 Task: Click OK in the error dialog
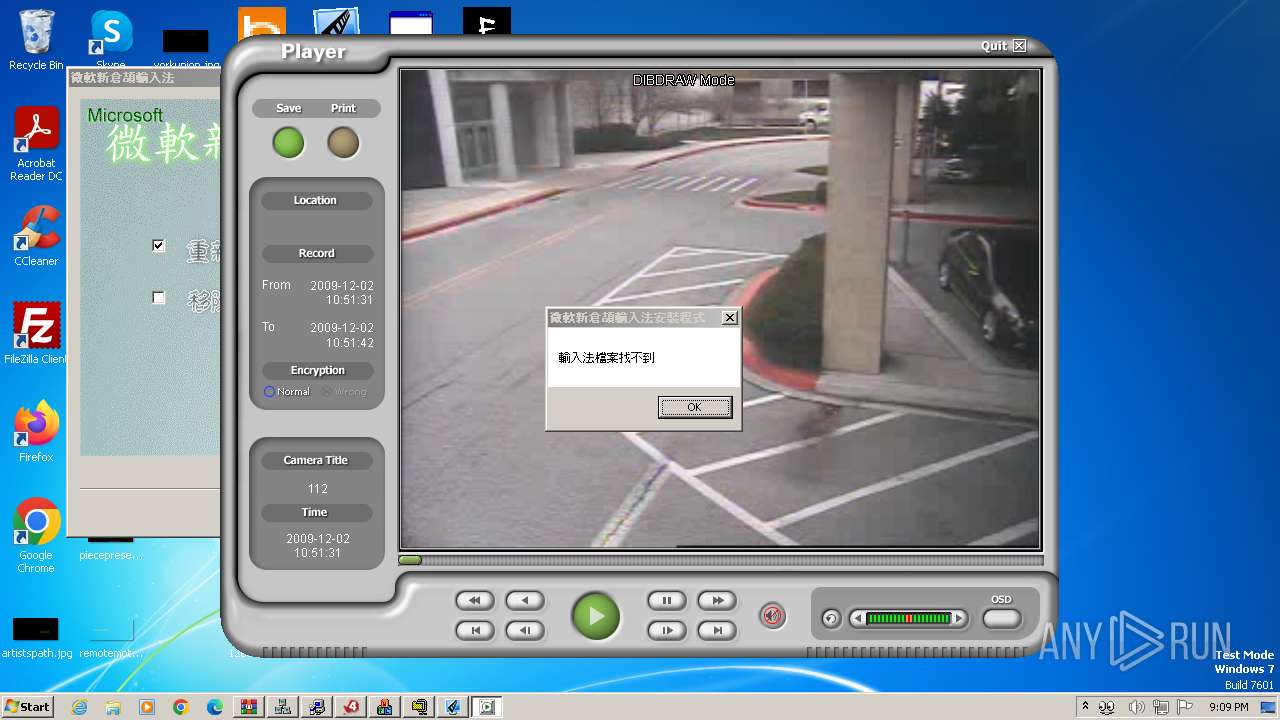tap(695, 407)
